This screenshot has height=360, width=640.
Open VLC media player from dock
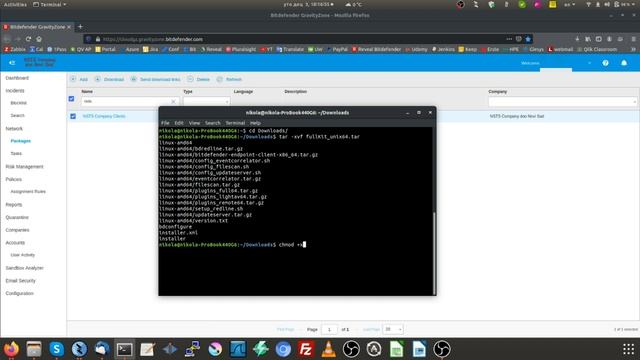(x=329, y=349)
